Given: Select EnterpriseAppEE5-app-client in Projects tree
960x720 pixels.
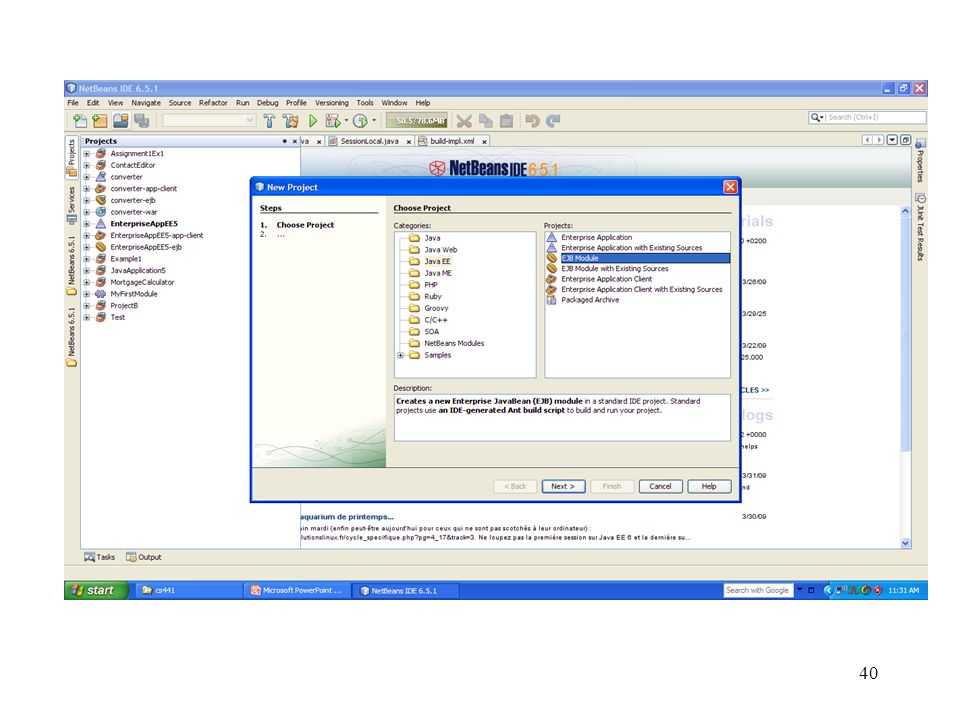Looking at the screenshot, I should pos(157,236).
